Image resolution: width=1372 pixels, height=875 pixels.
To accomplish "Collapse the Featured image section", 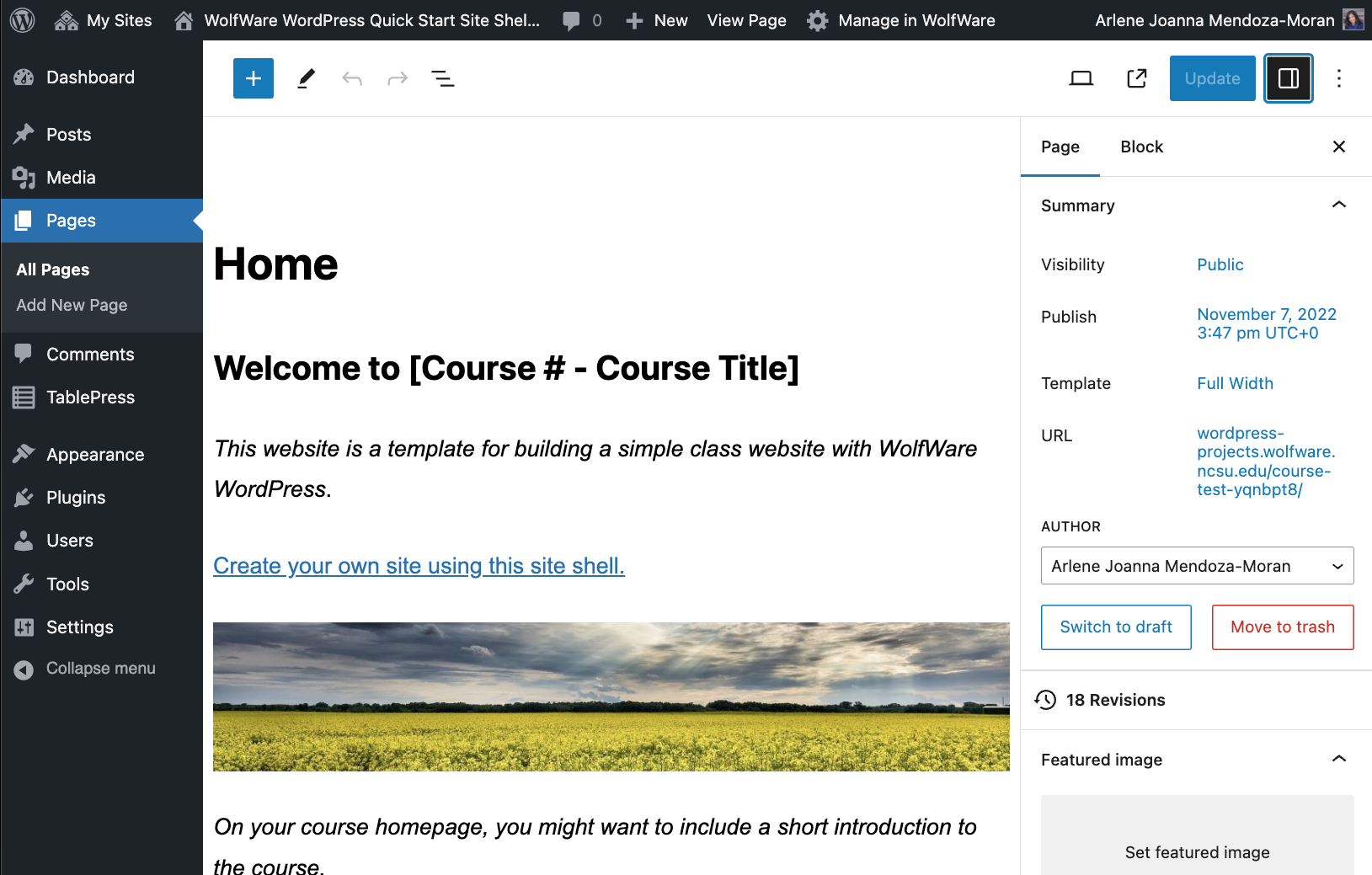I will [x=1338, y=759].
